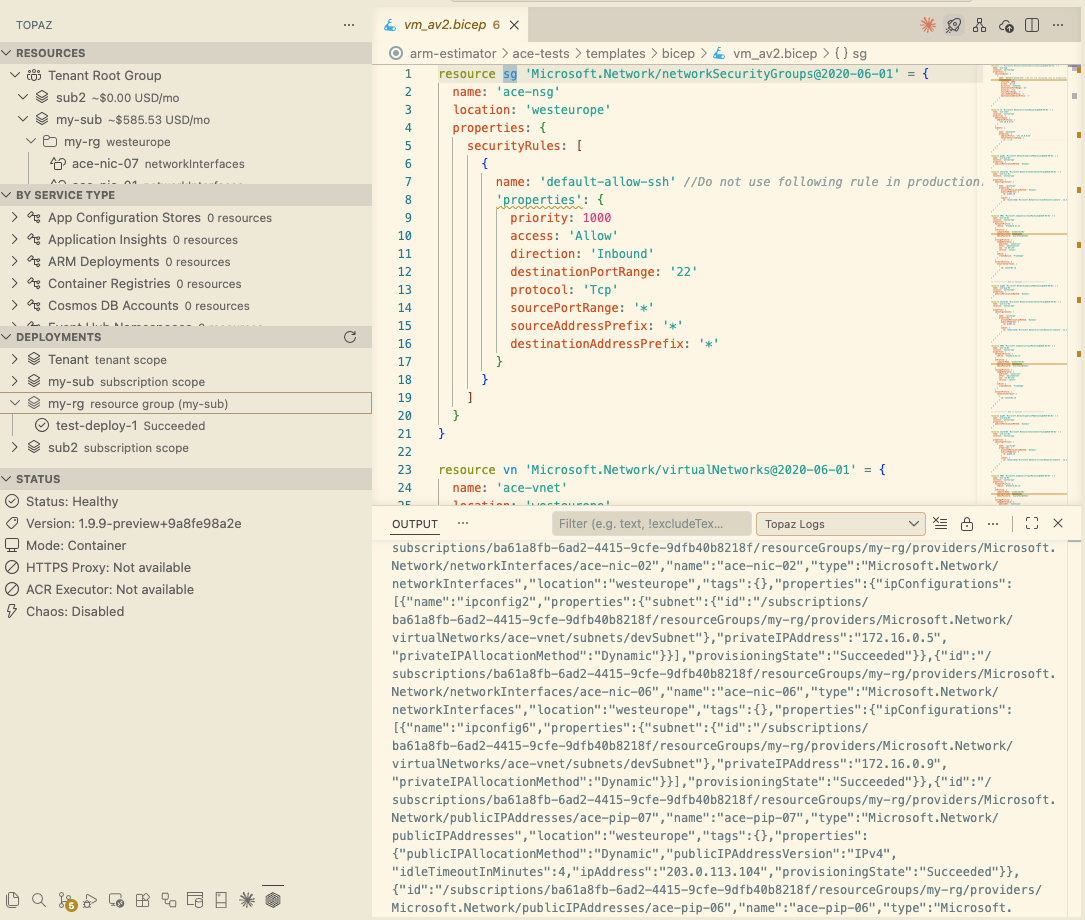Toggle output scroll lock
The width and height of the screenshot is (1085, 920).
[x=967, y=524]
